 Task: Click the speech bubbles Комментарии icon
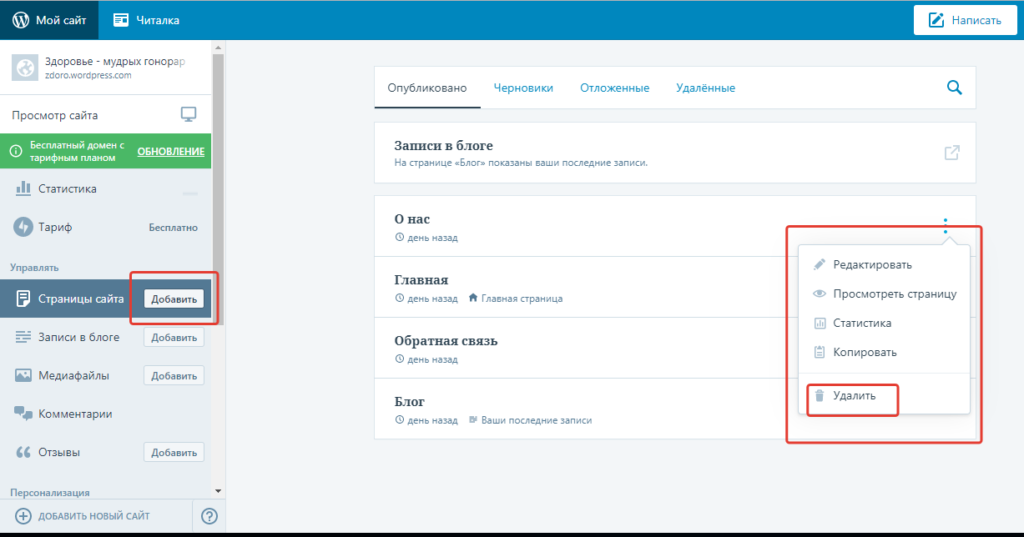pyautogui.click(x=24, y=414)
